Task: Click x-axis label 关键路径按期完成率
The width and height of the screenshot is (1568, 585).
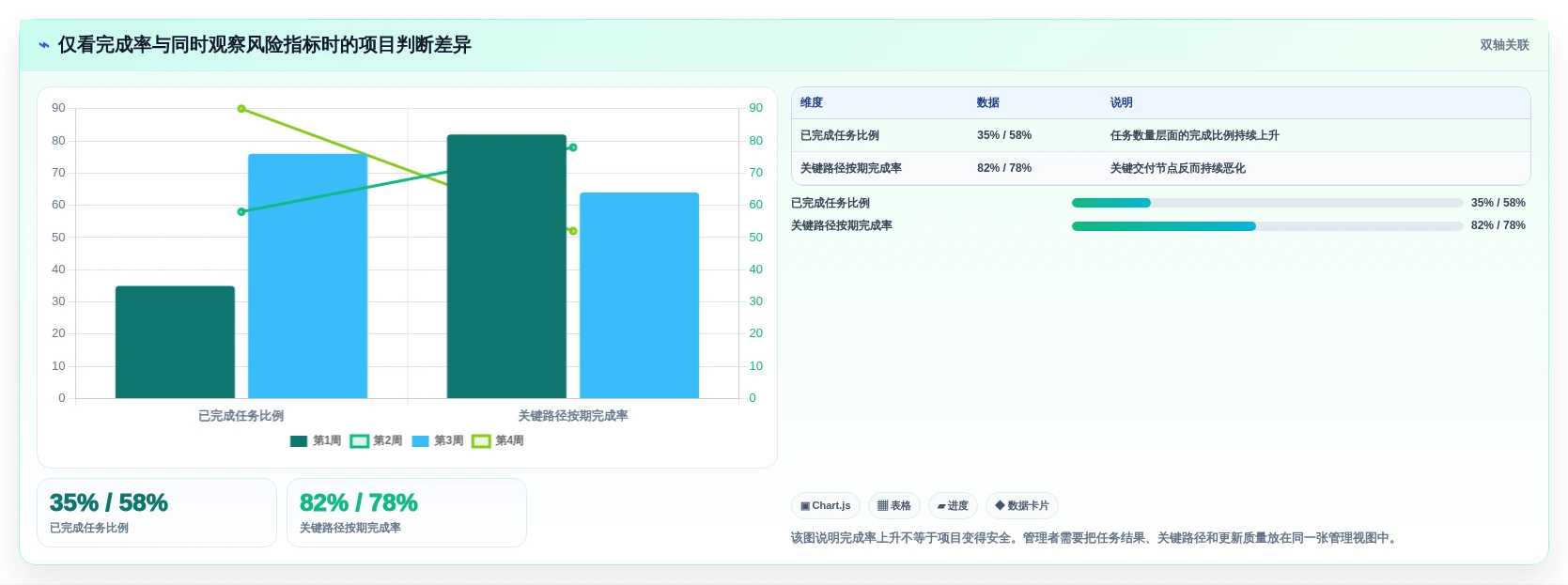Action: [573, 416]
